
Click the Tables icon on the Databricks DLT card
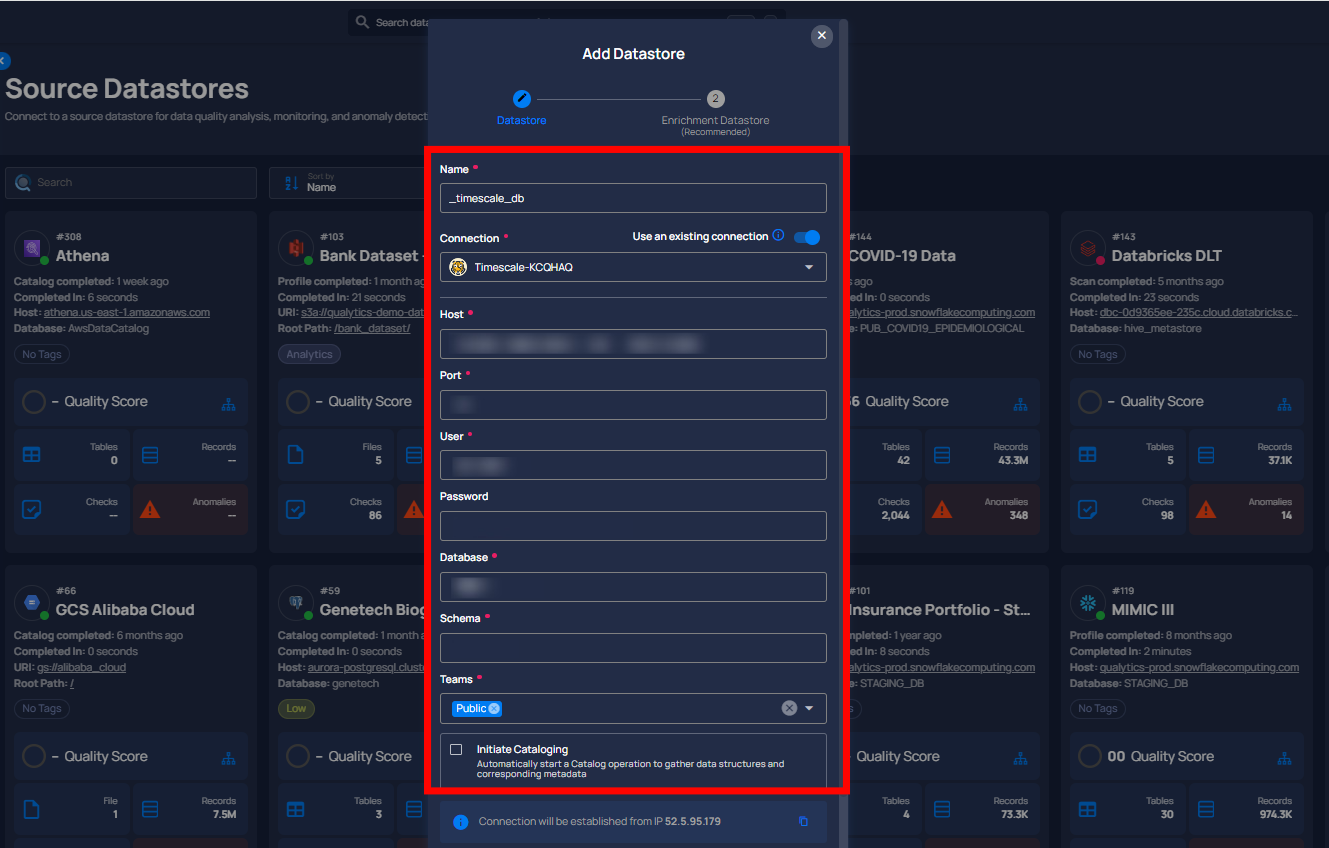[x=1087, y=455]
